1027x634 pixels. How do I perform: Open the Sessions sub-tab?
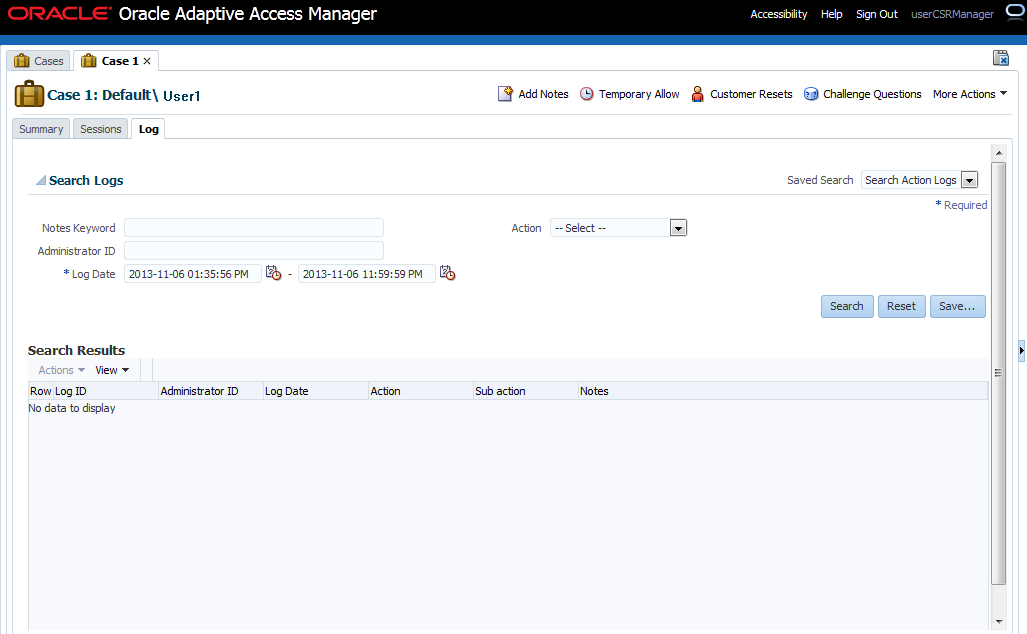(100, 129)
